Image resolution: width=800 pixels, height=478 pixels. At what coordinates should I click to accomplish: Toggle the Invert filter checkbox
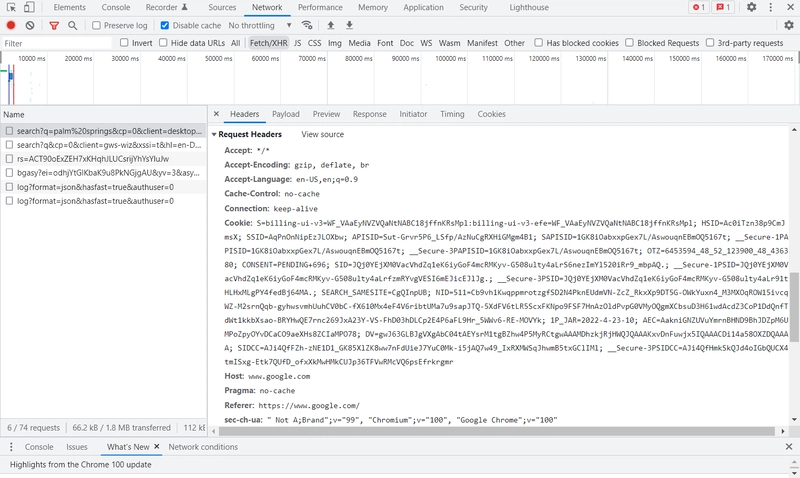click(124, 43)
